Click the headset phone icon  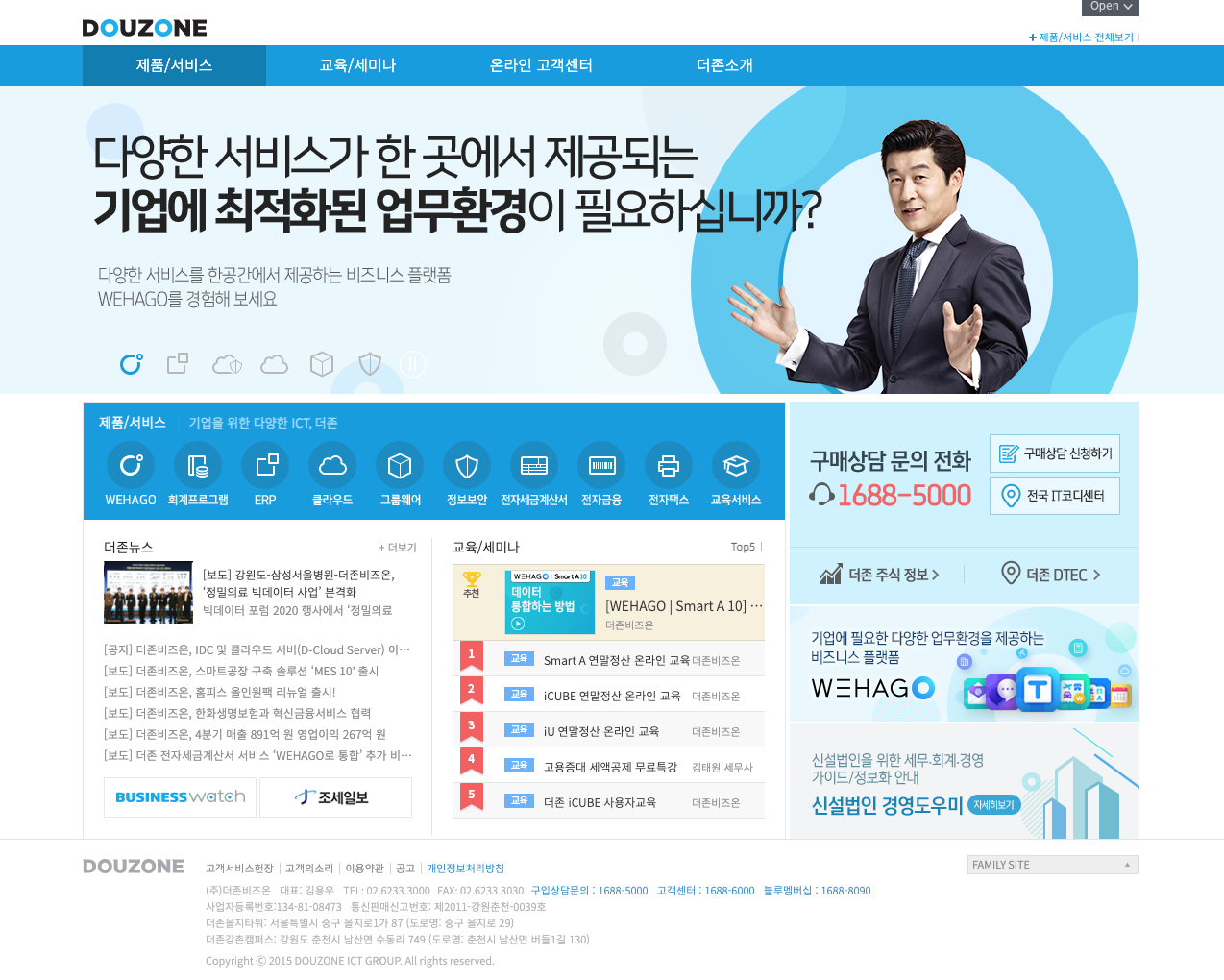pyautogui.click(x=821, y=494)
